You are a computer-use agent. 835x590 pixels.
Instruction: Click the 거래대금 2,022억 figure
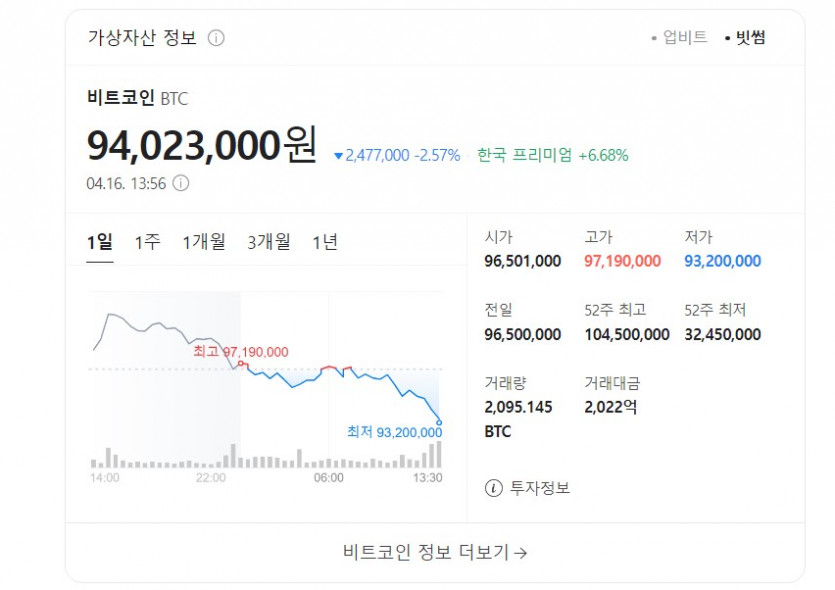pyautogui.click(x=610, y=407)
